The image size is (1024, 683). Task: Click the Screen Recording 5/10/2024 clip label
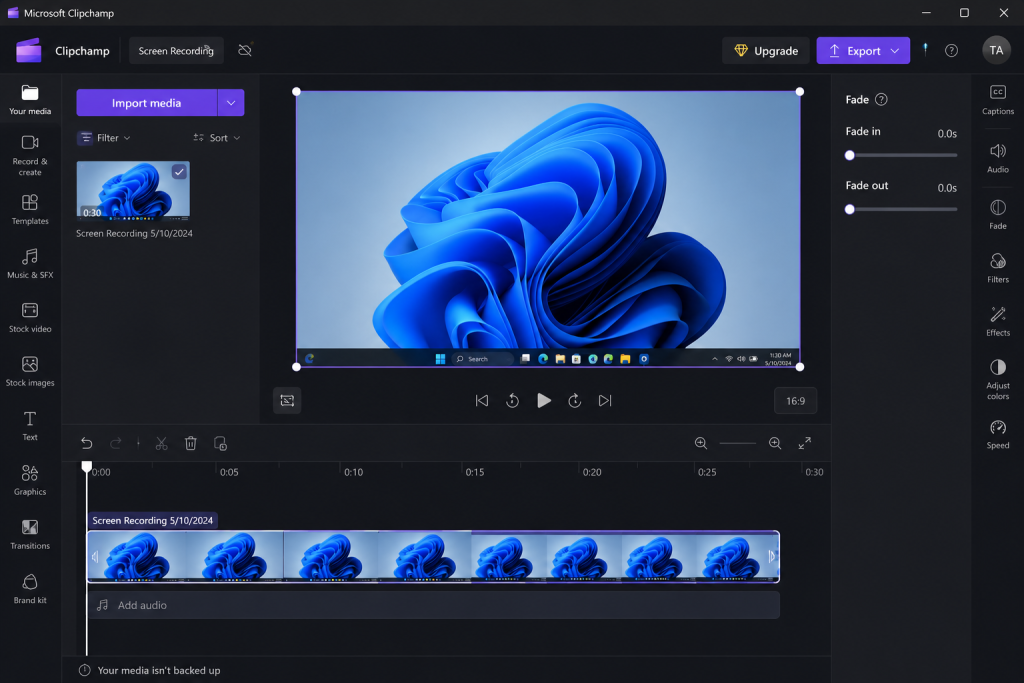click(x=152, y=520)
